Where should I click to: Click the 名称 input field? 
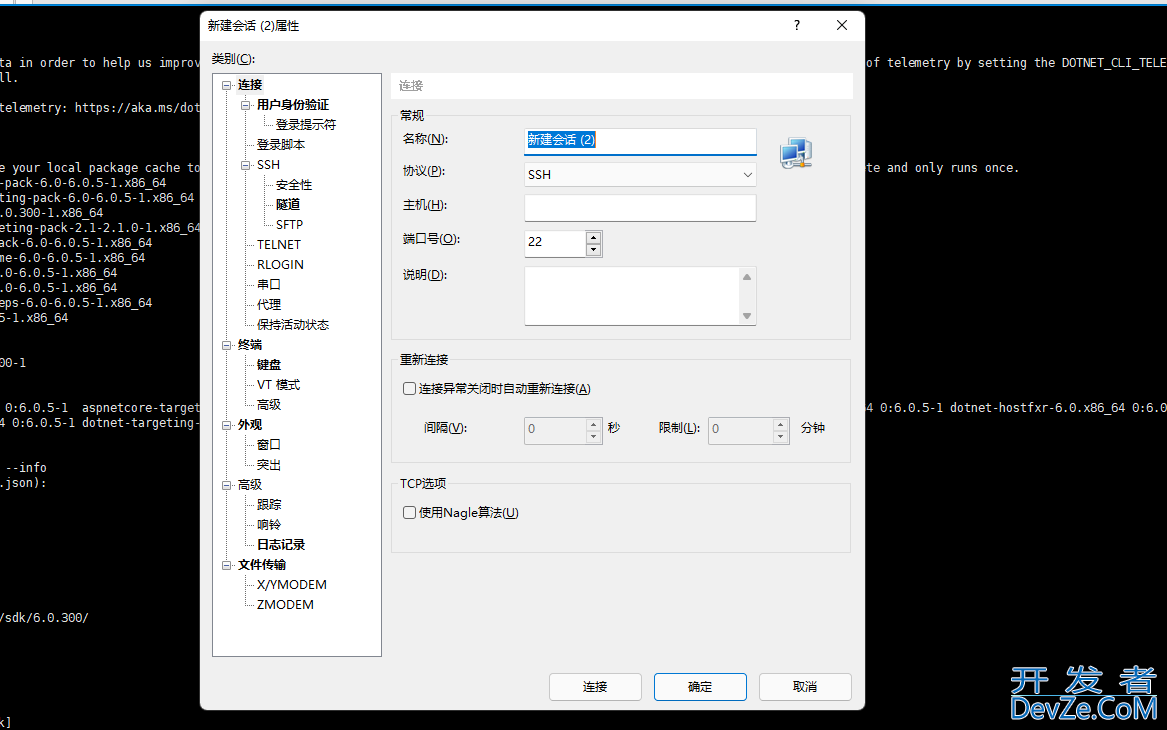pyautogui.click(x=640, y=141)
